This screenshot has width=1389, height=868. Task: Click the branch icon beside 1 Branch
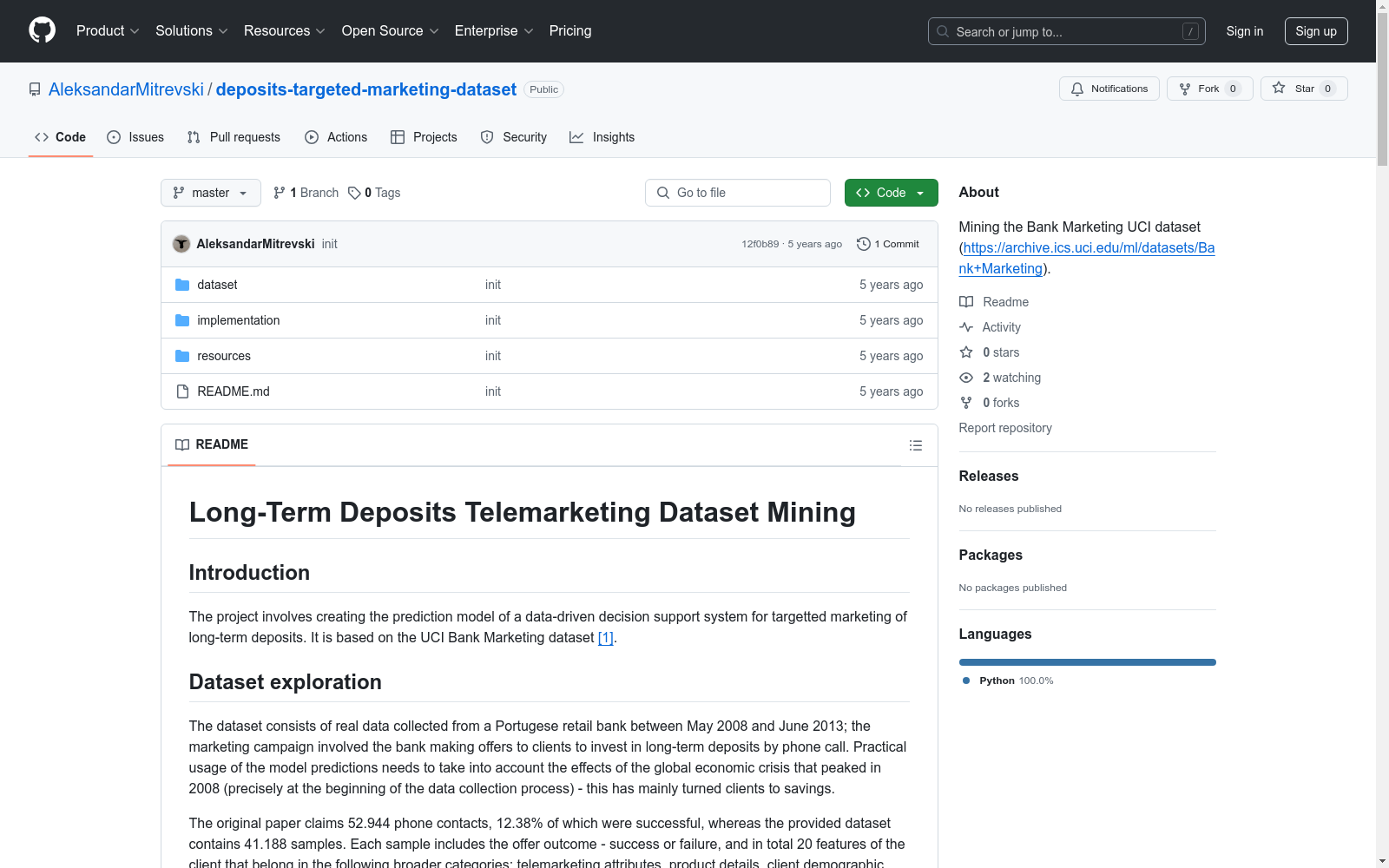(280, 193)
